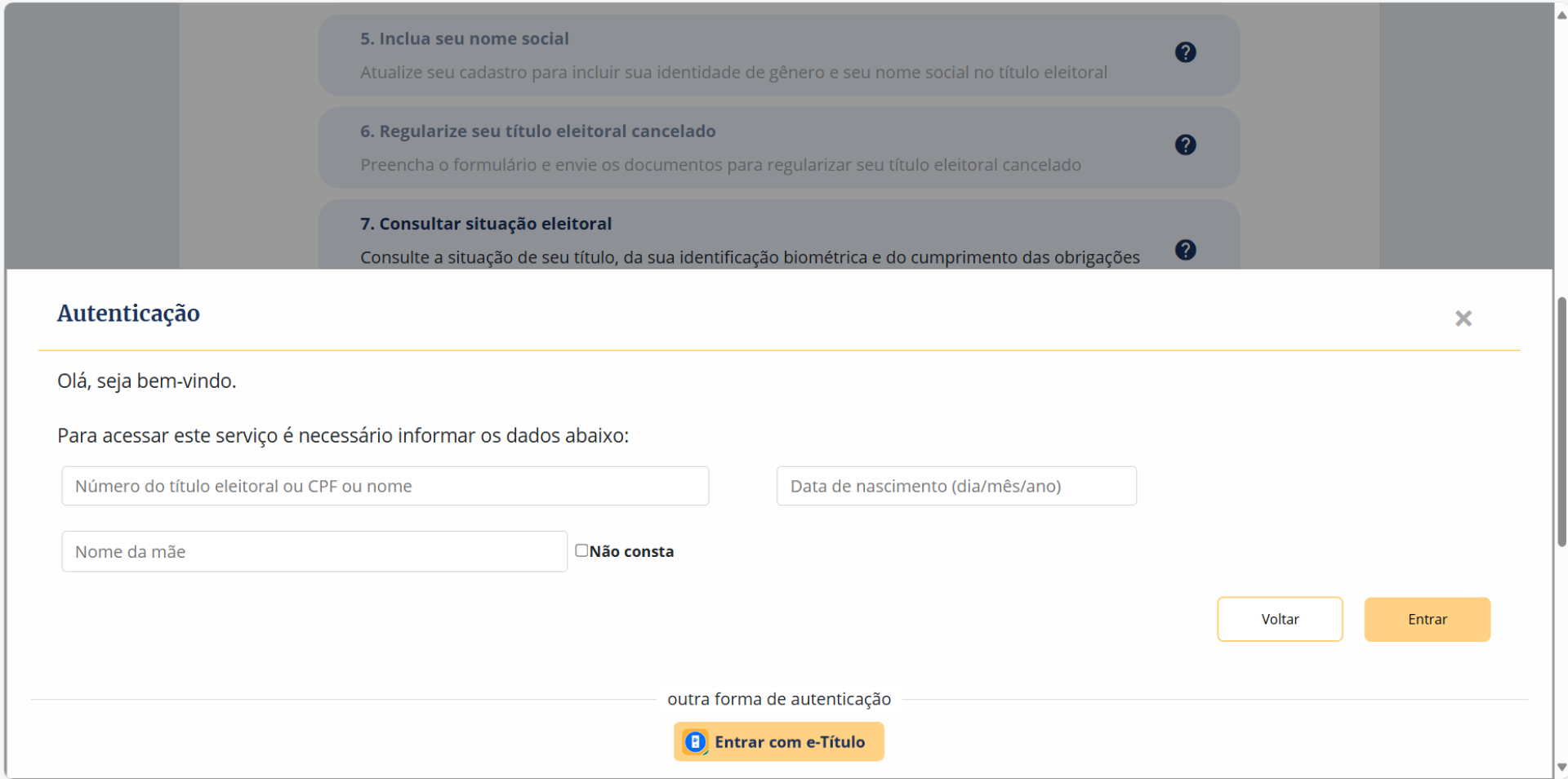Screen dimensions: 1568x779
Task: Click 'Entrar com e-Título' button
Action: 778,741
